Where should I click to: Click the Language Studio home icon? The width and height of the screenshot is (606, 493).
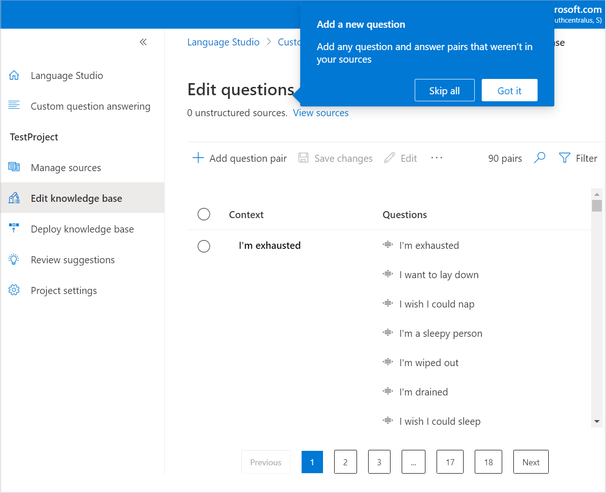click(14, 75)
